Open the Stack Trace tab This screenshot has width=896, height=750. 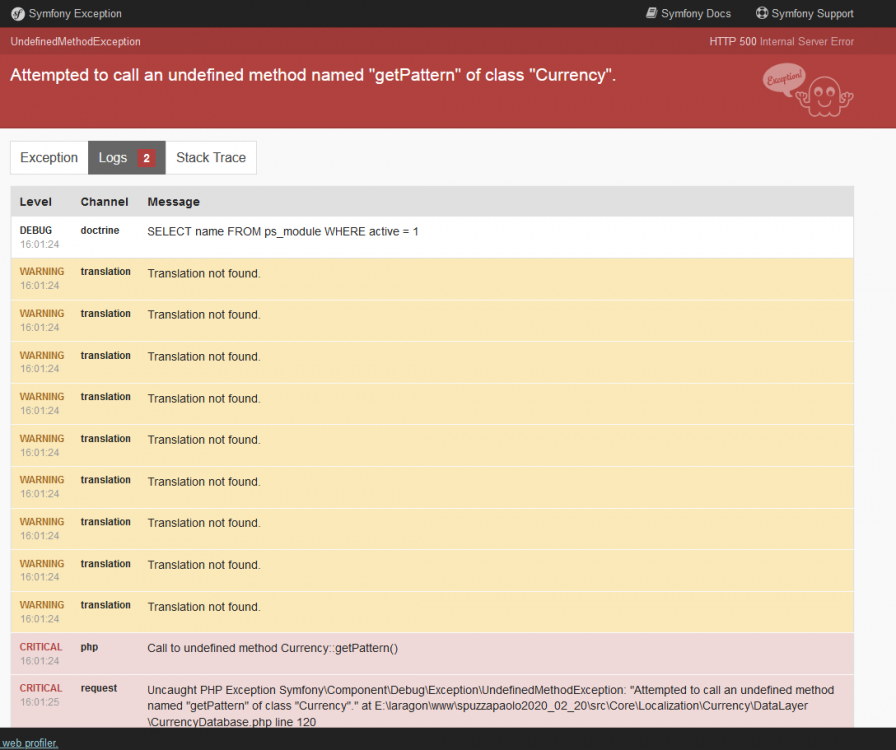(210, 157)
